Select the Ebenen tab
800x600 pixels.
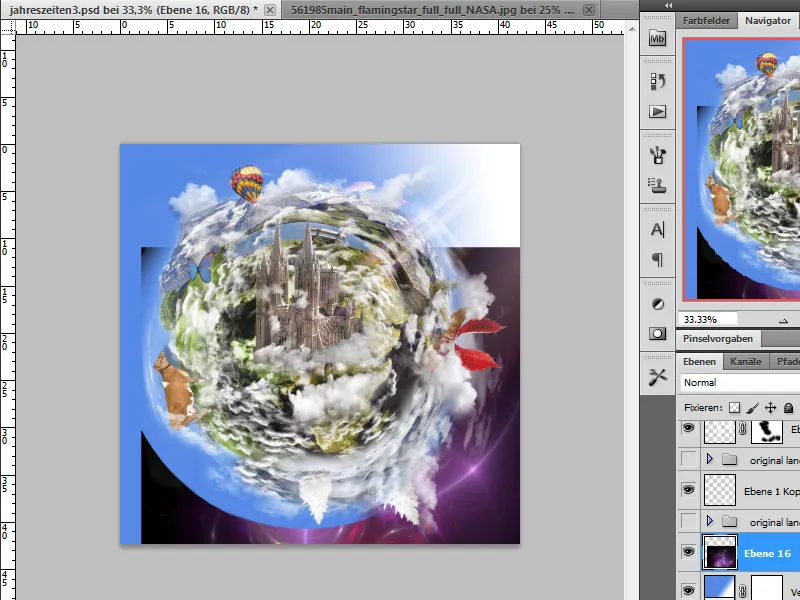click(x=699, y=362)
